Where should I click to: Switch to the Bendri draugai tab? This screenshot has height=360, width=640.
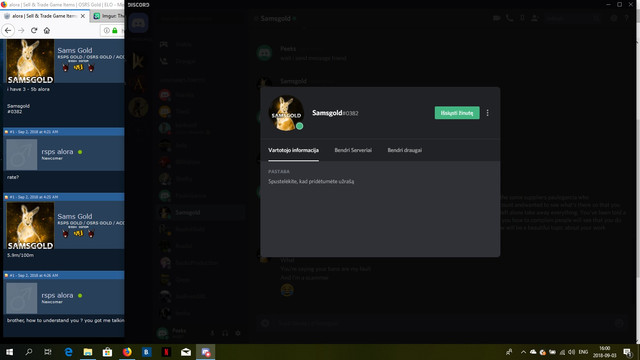[x=404, y=150]
